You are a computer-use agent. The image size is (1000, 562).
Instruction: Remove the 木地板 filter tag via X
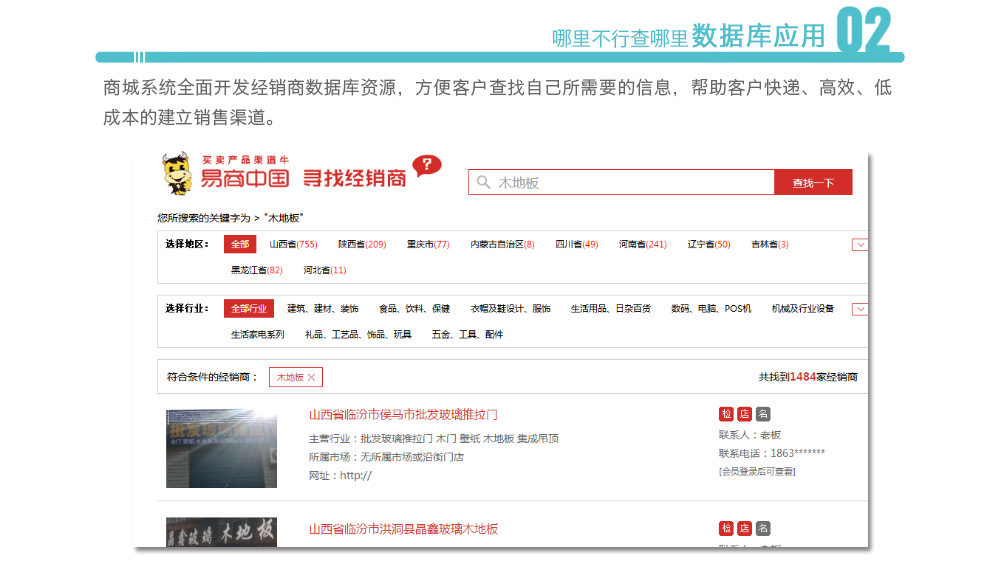(x=311, y=378)
